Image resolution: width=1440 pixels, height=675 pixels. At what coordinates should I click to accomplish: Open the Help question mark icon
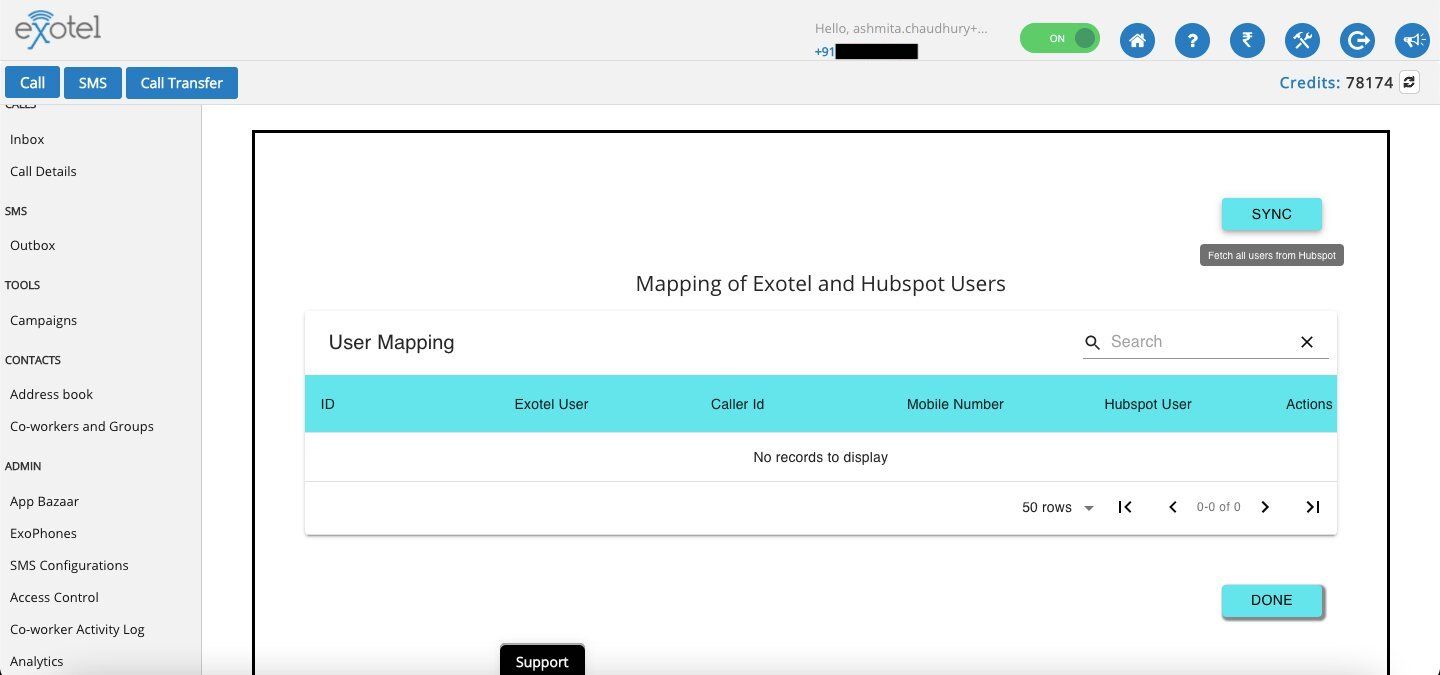tap(1192, 40)
